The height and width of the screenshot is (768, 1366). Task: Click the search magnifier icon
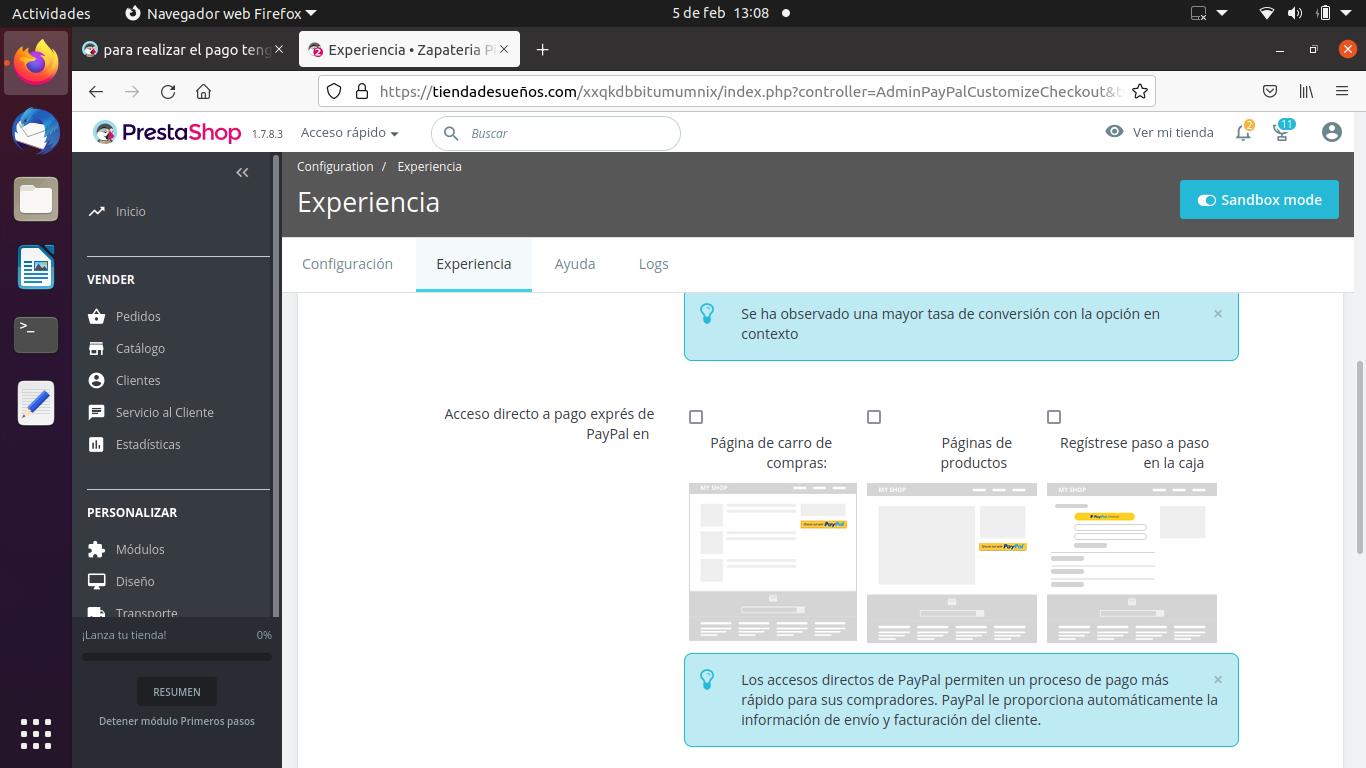point(451,133)
